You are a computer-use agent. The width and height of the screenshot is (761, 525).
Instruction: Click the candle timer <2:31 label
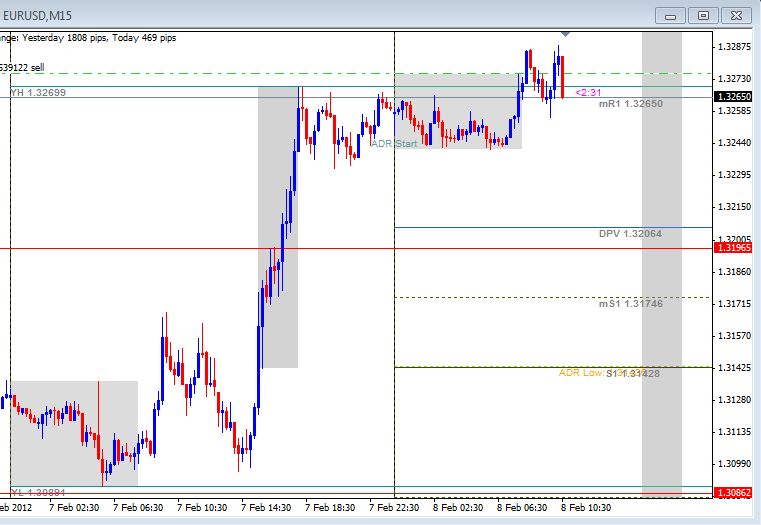pos(588,92)
